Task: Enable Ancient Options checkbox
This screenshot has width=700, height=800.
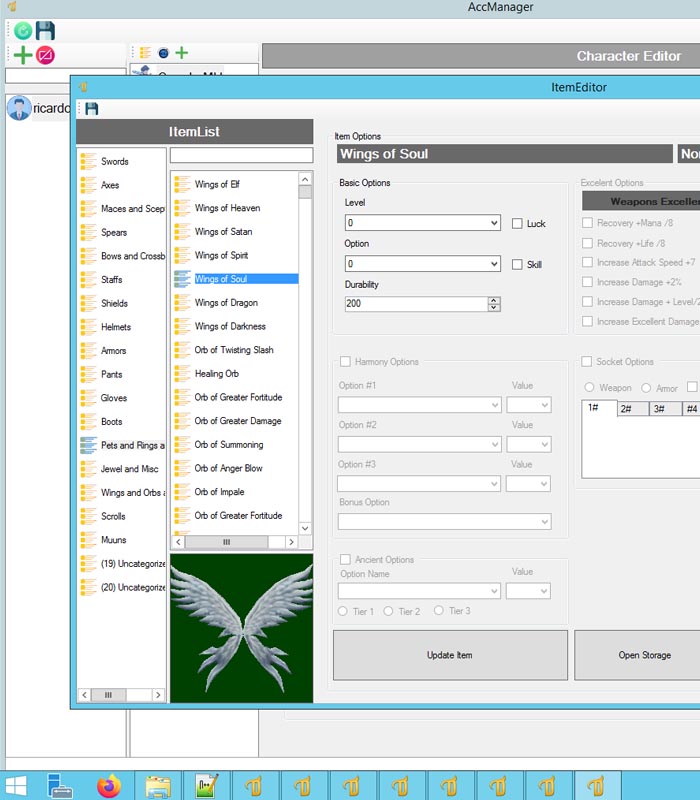Action: (x=345, y=560)
